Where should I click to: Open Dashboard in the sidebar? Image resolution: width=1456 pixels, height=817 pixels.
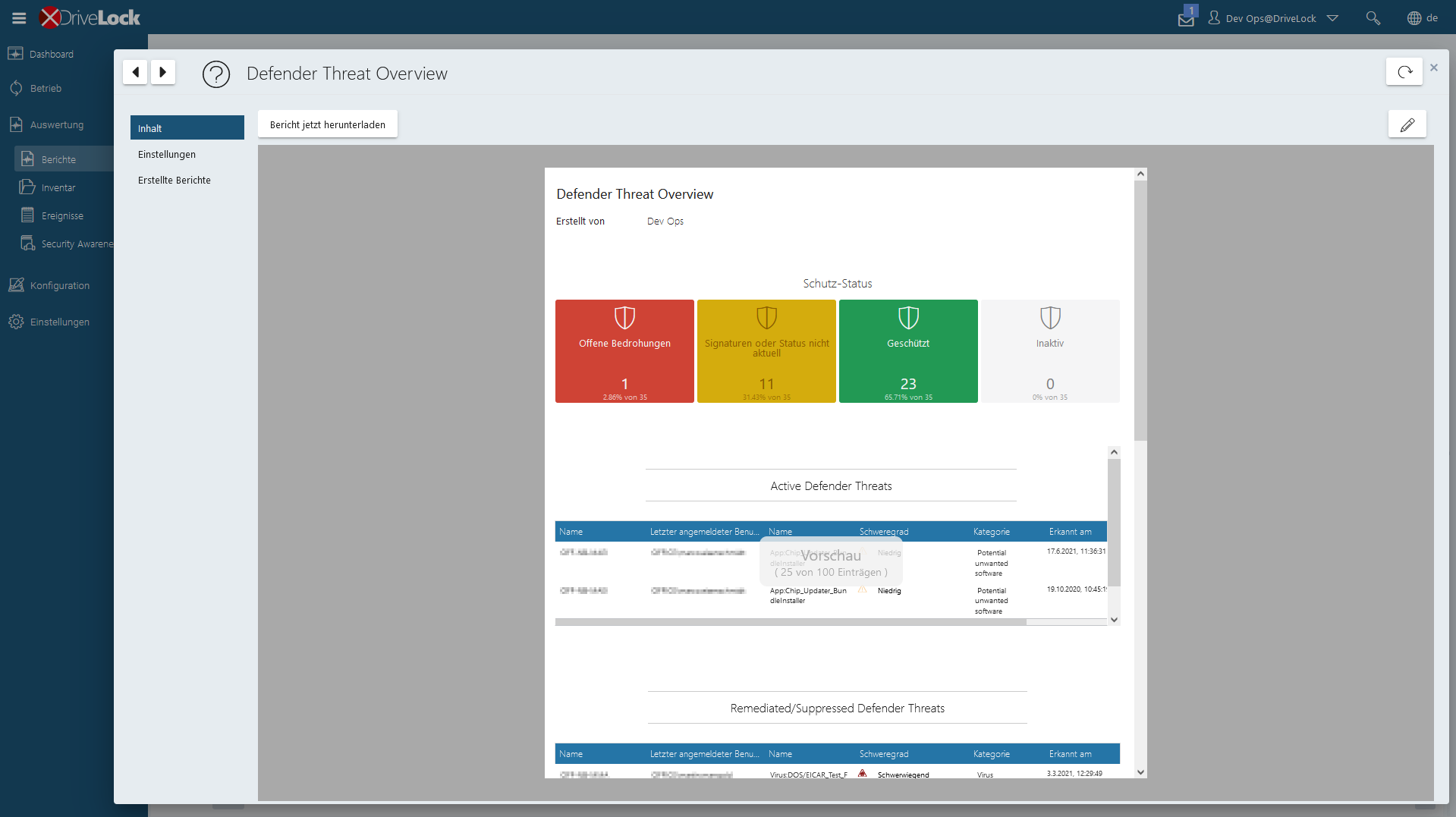tap(51, 54)
